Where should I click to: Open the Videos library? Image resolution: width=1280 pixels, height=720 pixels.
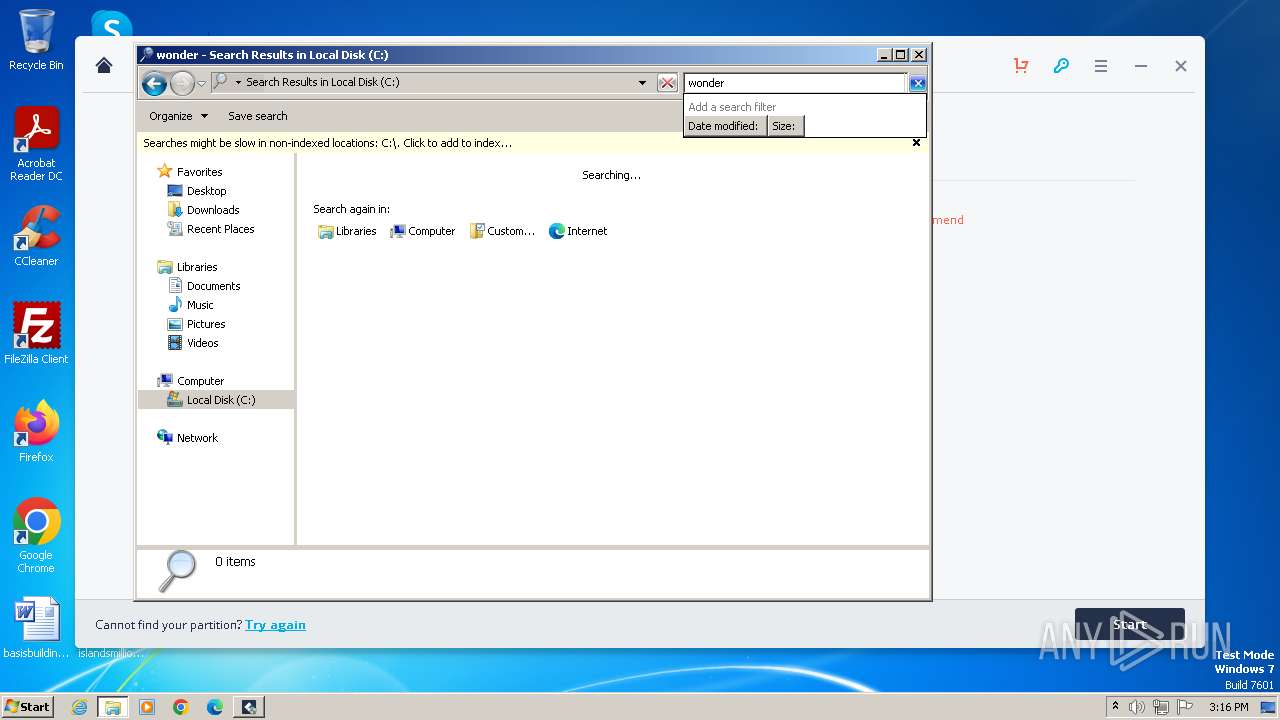point(202,343)
